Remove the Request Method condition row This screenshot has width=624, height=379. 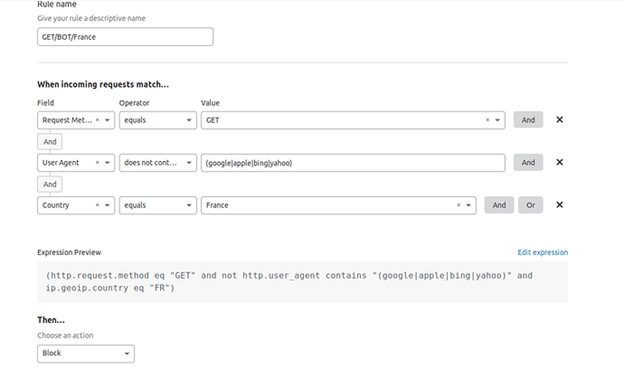point(559,120)
